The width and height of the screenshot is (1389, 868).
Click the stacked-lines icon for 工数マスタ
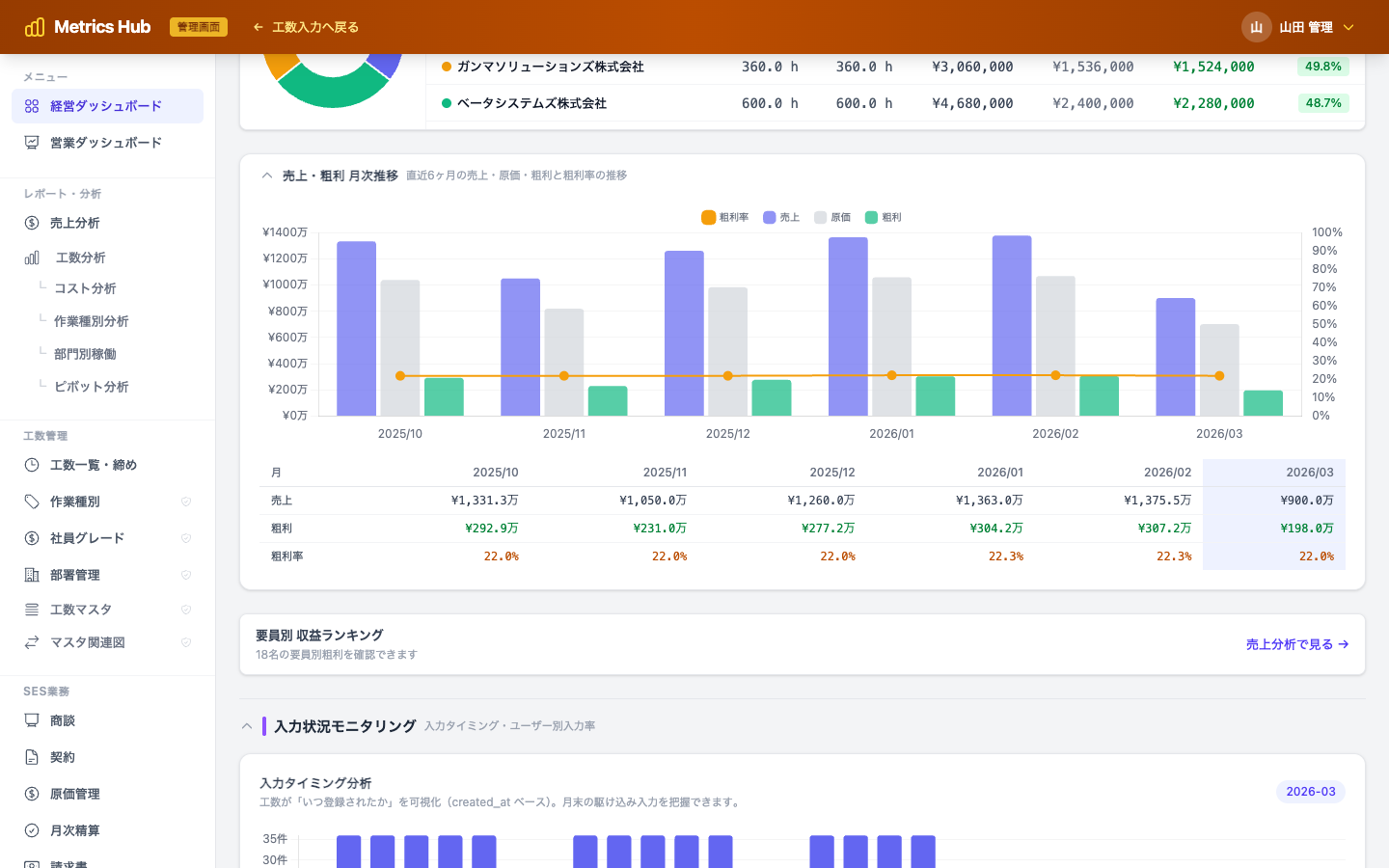(x=32, y=610)
